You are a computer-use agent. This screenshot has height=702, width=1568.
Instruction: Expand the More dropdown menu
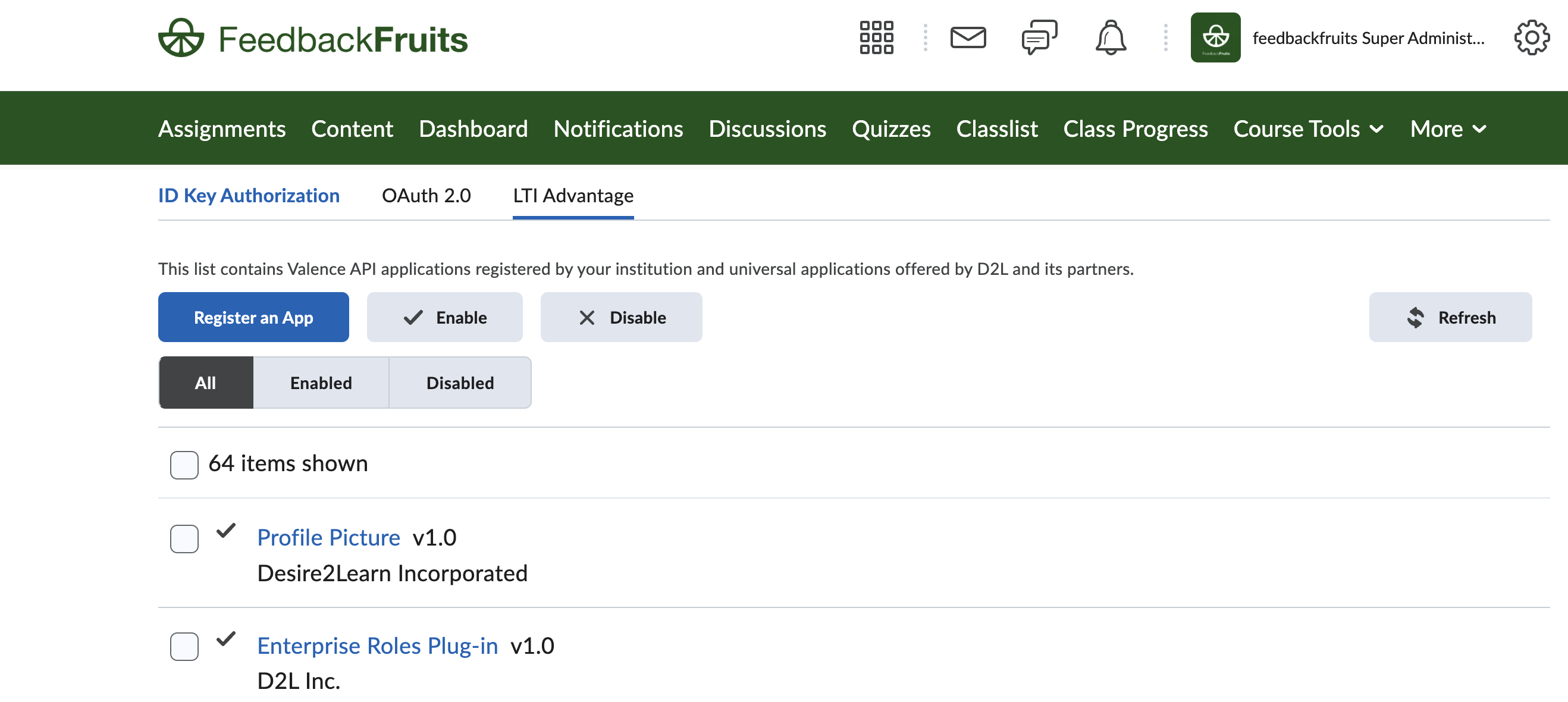click(1448, 129)
